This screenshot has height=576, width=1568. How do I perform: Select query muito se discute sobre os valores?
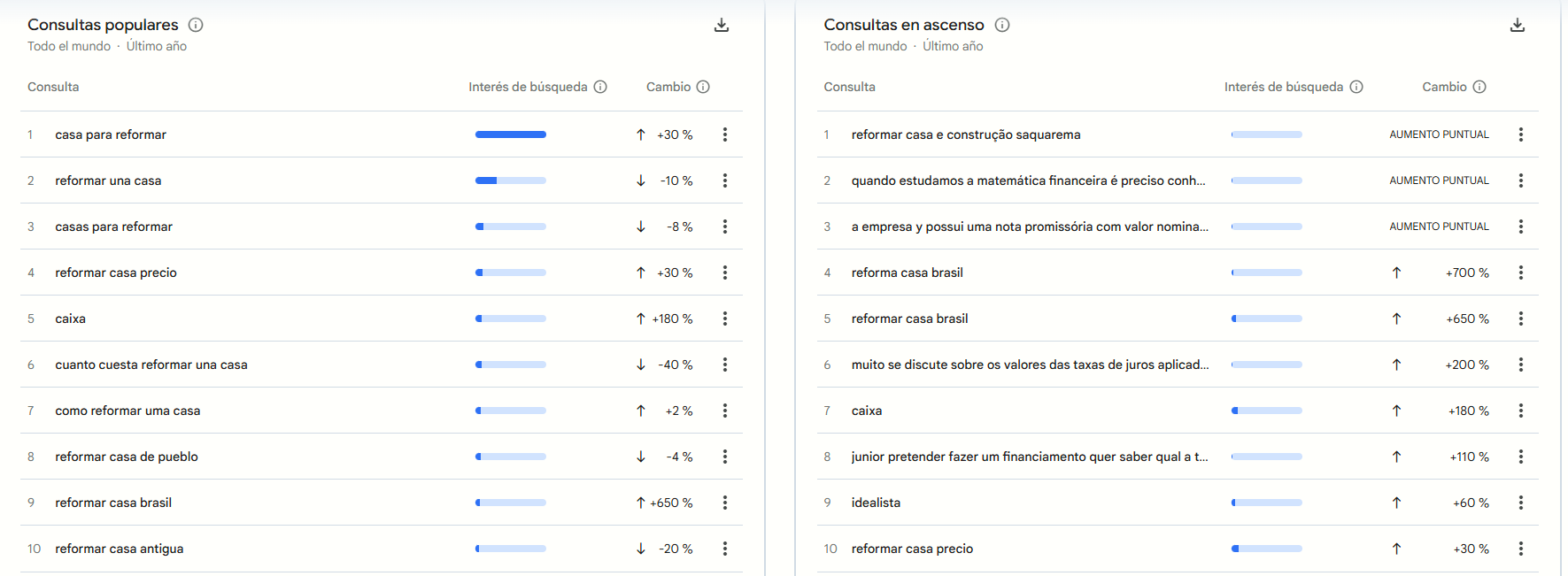[x=1031, y=365]
